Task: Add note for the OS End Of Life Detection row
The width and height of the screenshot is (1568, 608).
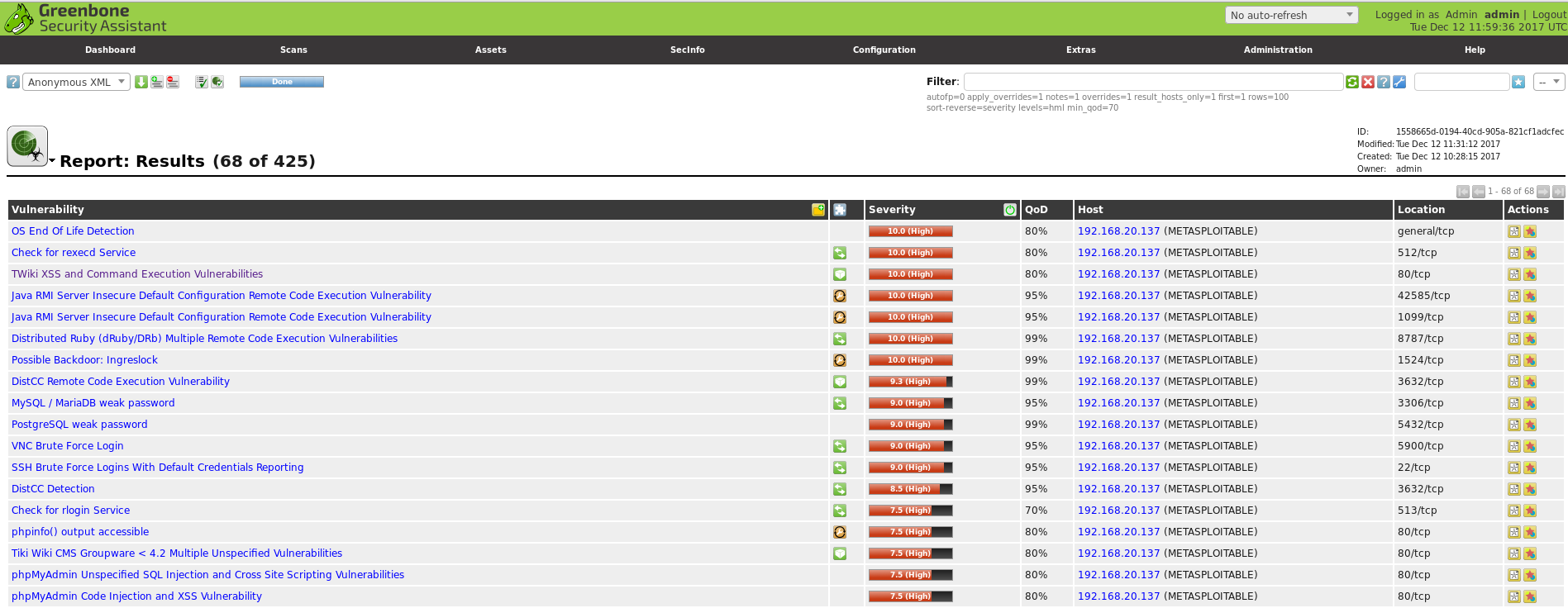Action: (x=1514, y=231)
